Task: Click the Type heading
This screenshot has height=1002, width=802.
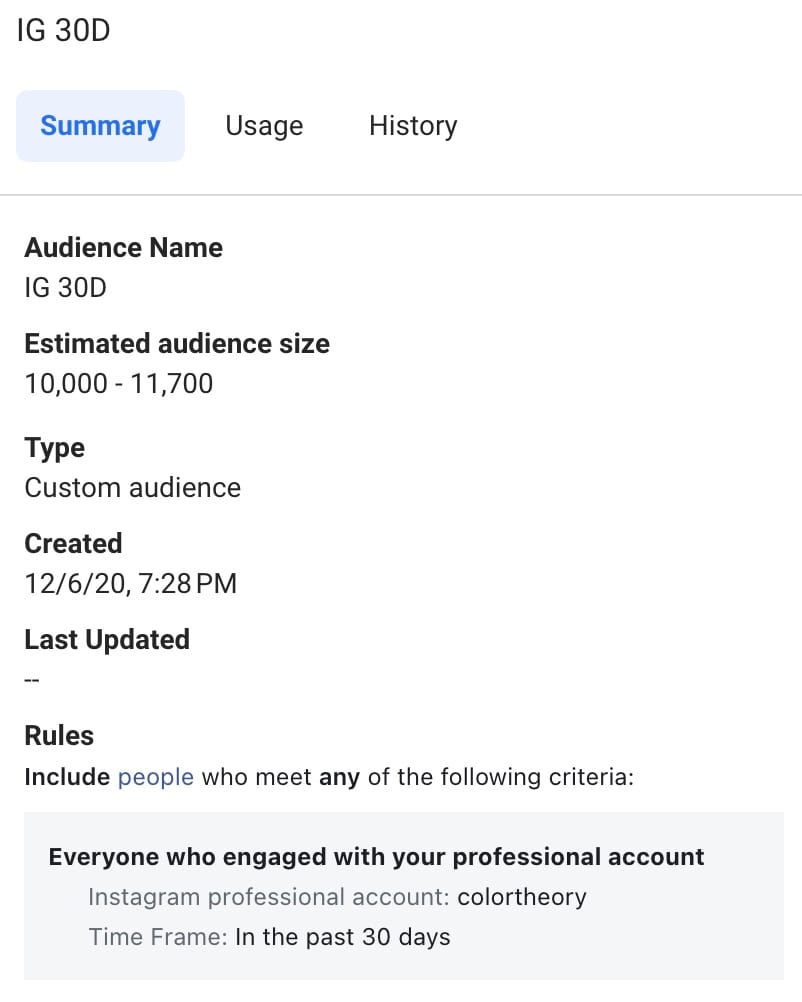Action: tap(54, 448)
